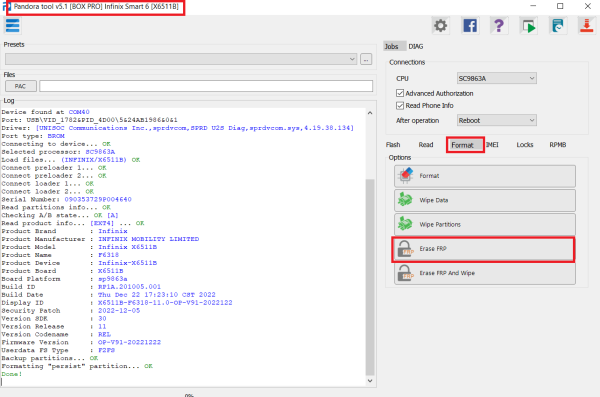Click the PAC file button
This screenshot has height=397, width=600.
coord(21,86)
